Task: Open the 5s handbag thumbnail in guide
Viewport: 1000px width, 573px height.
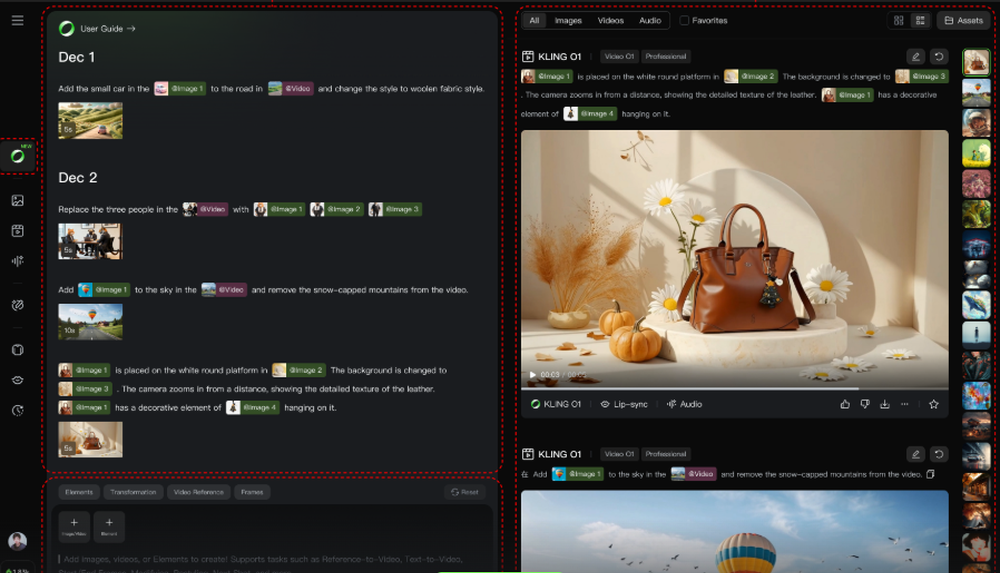Action: (91, 440)
